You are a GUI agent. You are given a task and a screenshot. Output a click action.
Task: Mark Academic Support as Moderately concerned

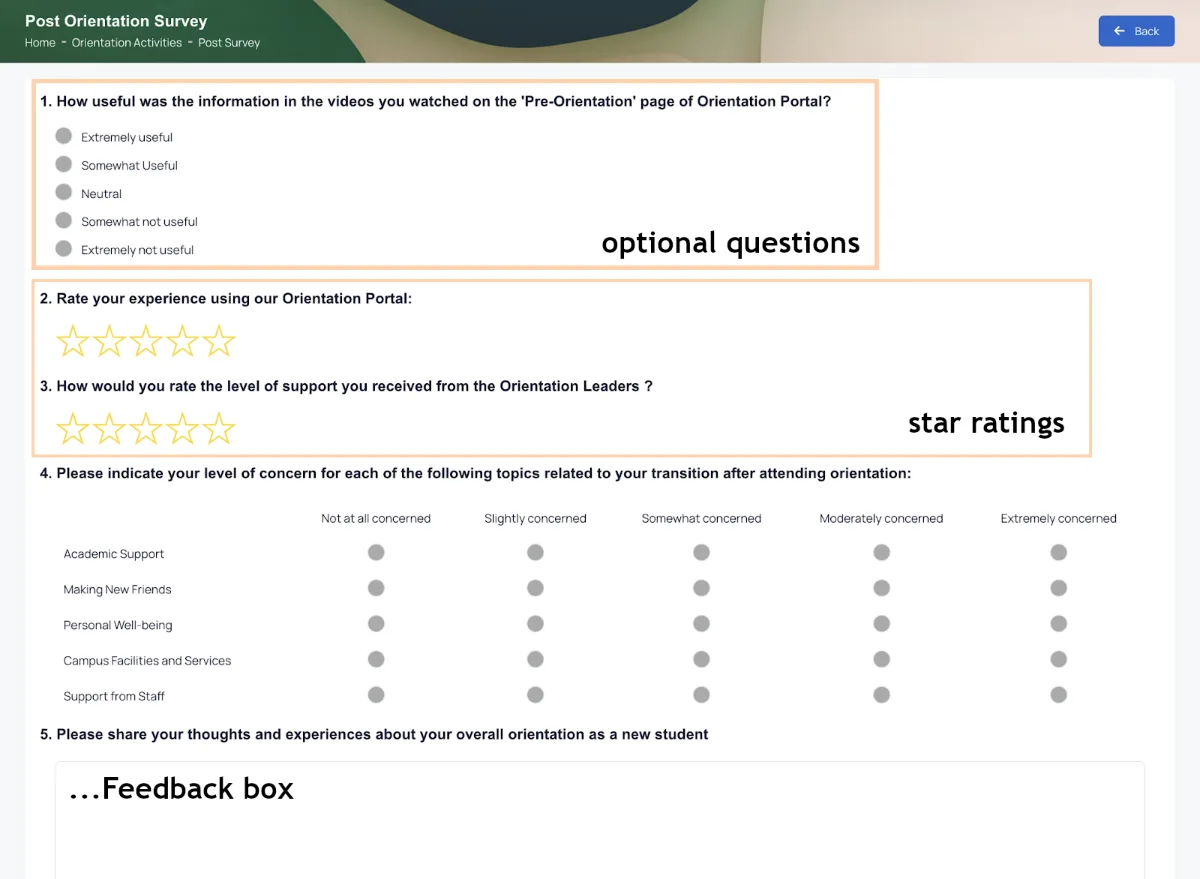pos(881,552)
